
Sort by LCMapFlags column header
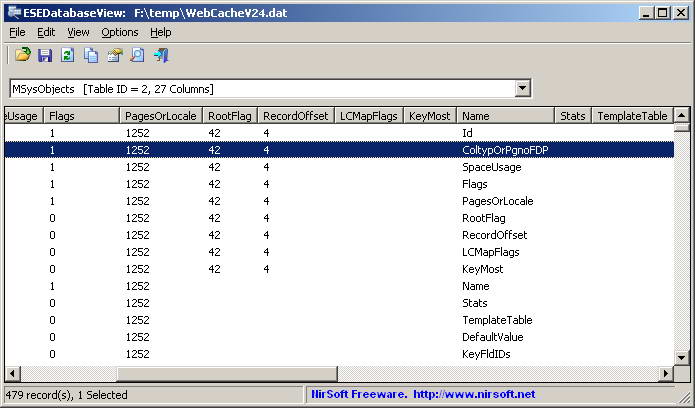pos(369,116)
